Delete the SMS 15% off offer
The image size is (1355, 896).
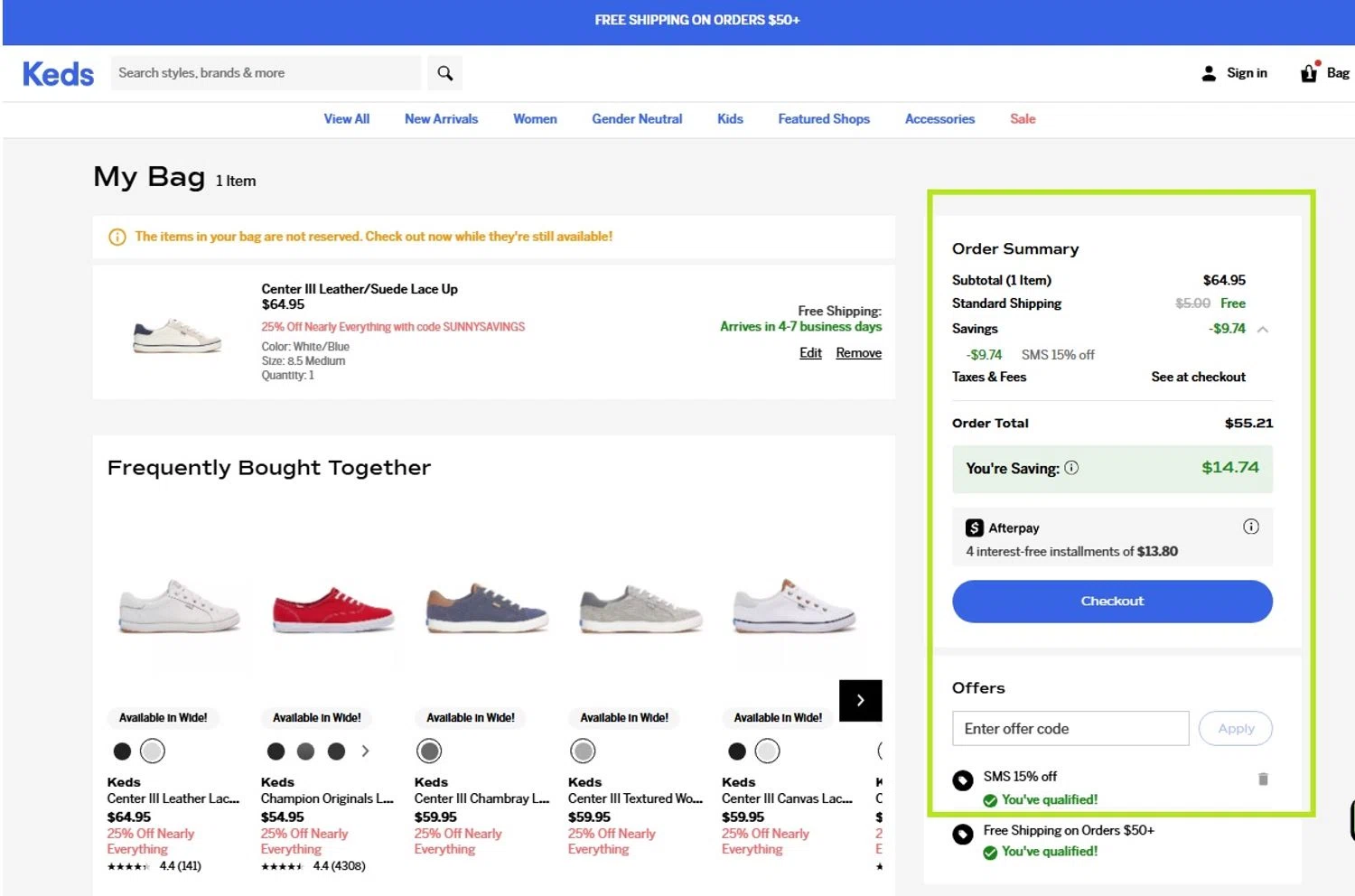point(1263,779)
